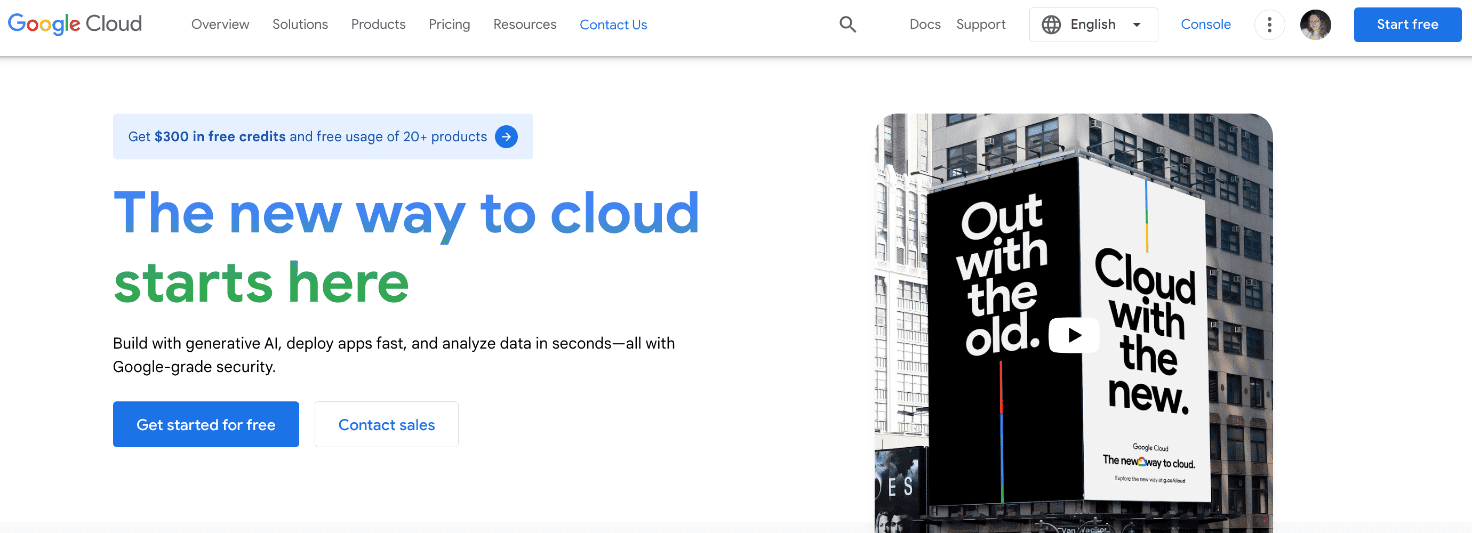Image resolution: width=1472 pixels, height=533 pixels.
Task: Click the Google Cloud logo
Action: tap(75, 24)
